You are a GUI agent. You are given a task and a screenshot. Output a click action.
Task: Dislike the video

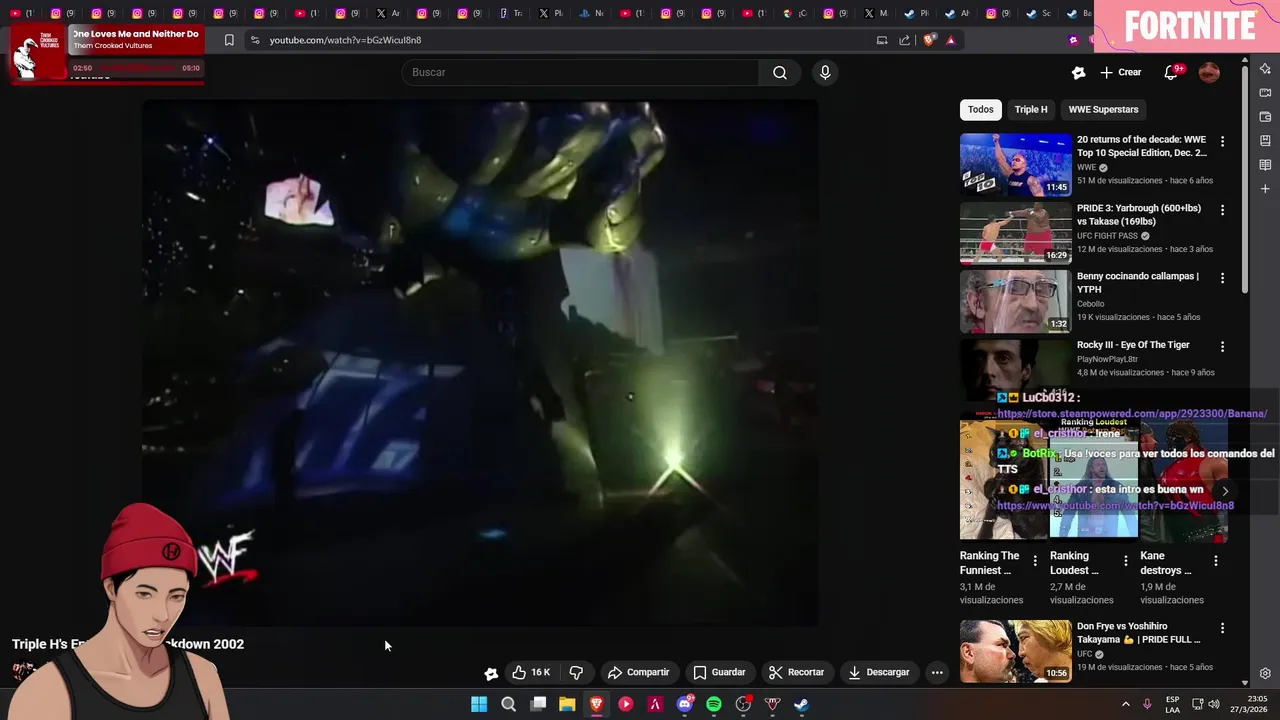(576, 672)
